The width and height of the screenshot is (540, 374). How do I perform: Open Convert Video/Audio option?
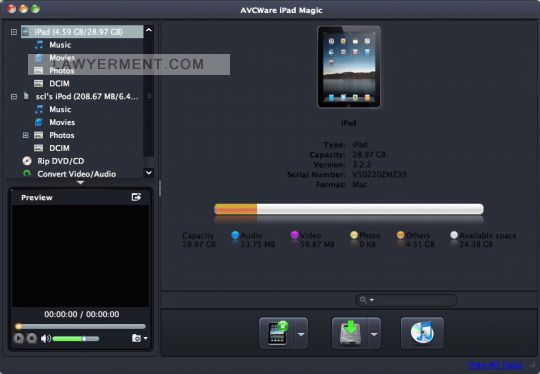tap(76, 174)
